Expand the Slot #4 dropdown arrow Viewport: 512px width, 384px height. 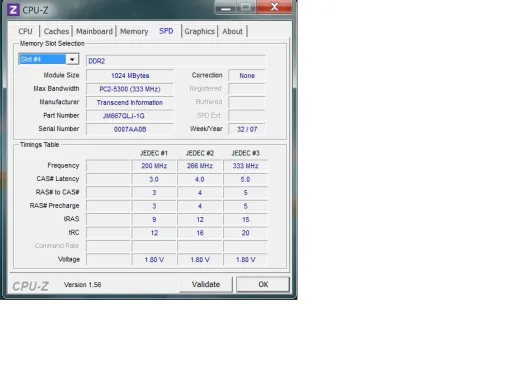coord(72,59)
